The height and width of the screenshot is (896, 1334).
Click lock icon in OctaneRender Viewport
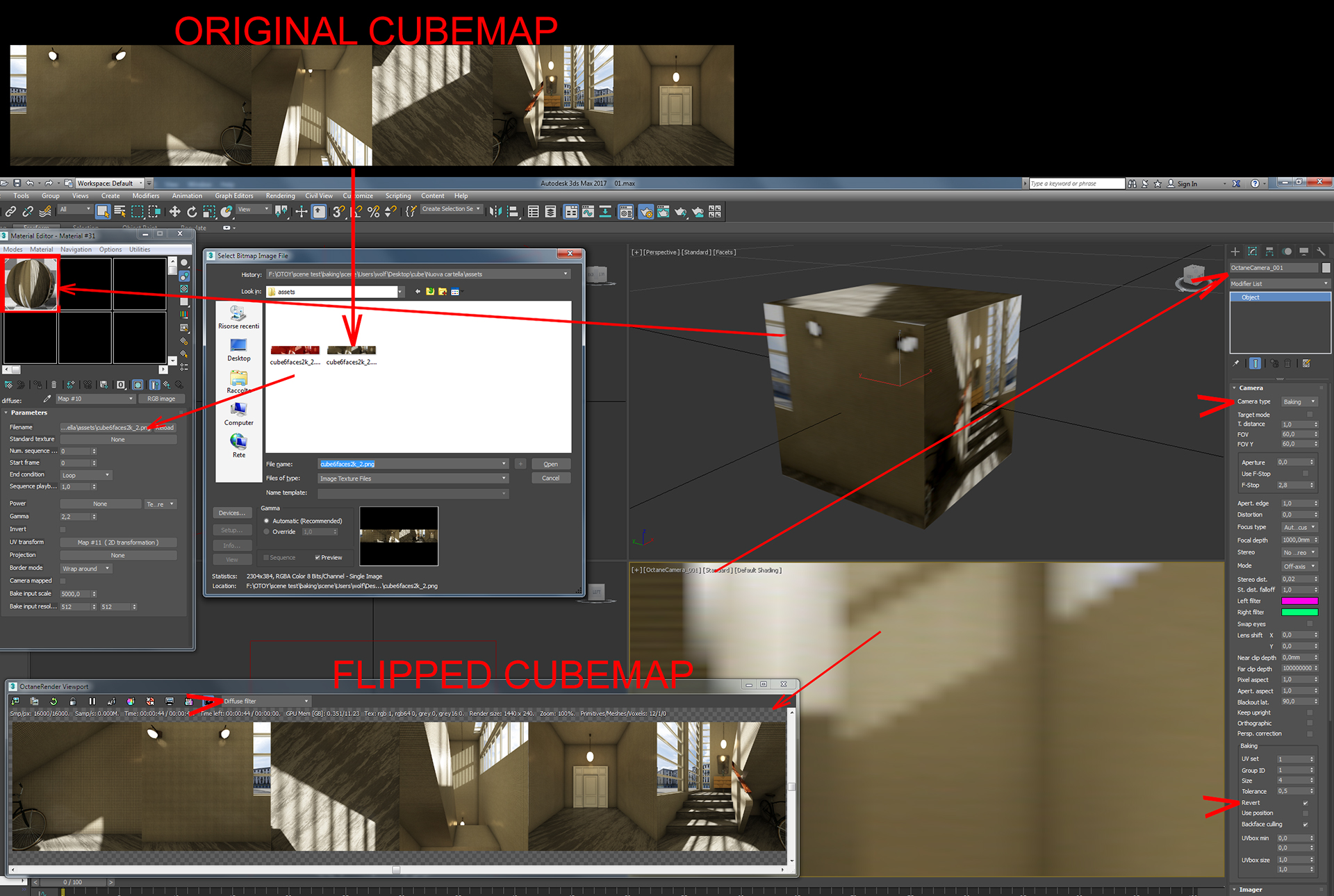point(73,702)
